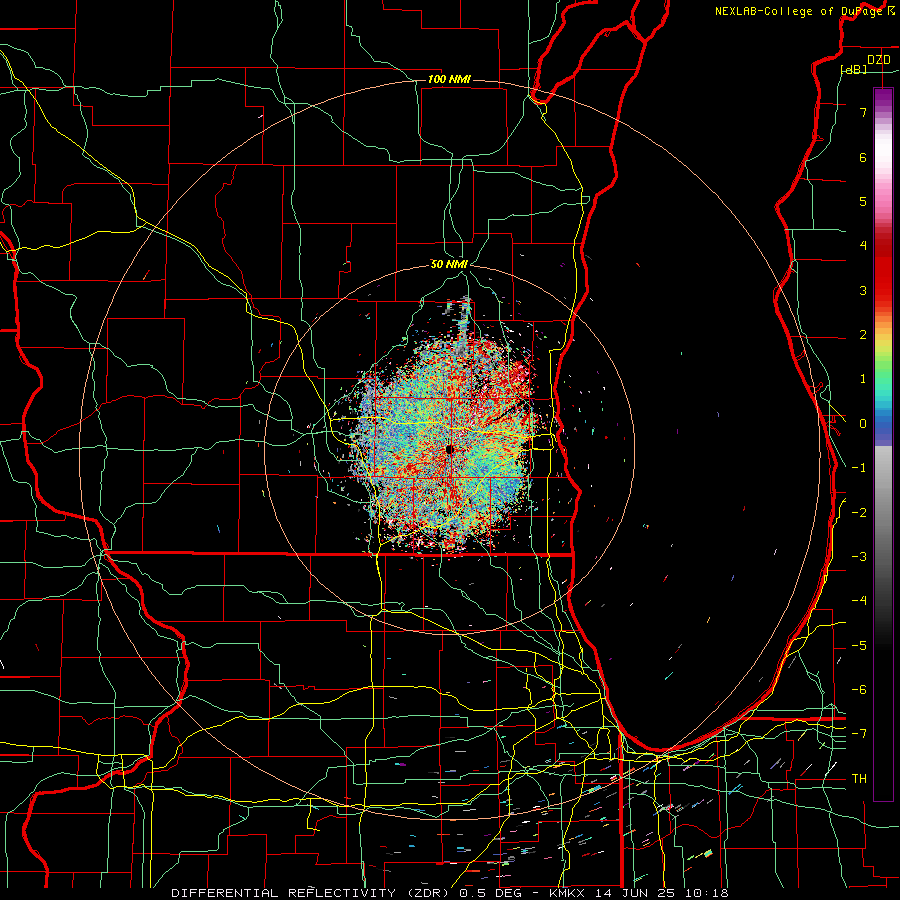The width and height of the screenshot is (900, 900).
Task: Click the "-6" value on the dB scale
Action: click(x=859, y=690)
